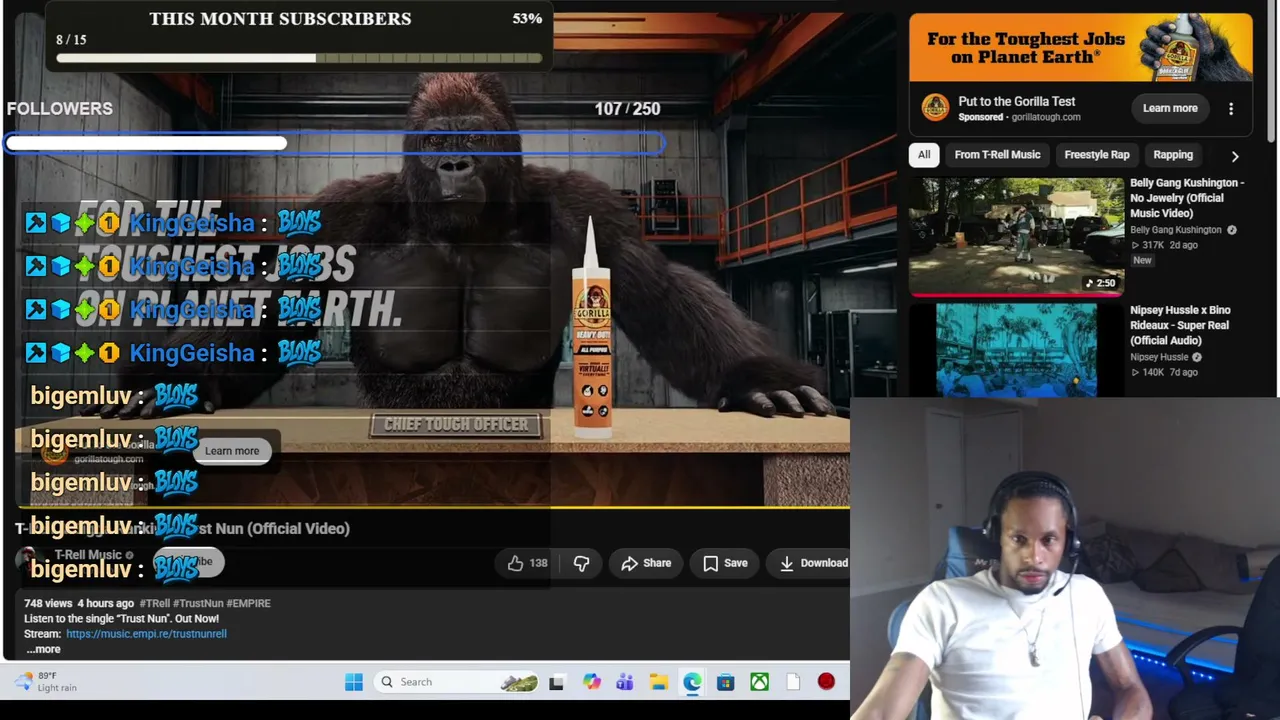Open Belly Gang Kushington No Jewelry title
The width and height of the screenshot is (1280, 720).
click(x=1187, y=198)
